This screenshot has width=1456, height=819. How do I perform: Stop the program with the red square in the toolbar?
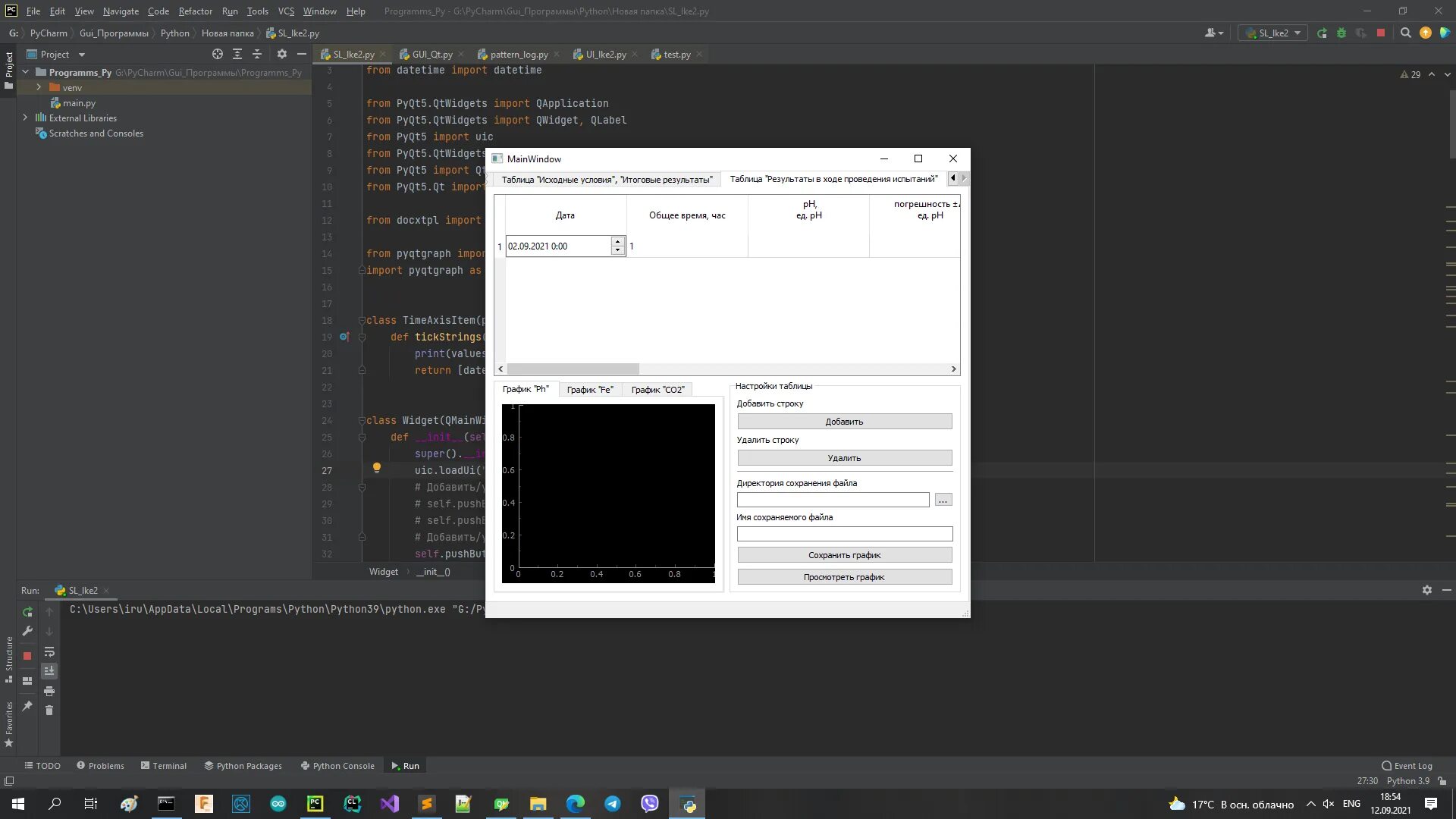click(x=1381, y=33)
